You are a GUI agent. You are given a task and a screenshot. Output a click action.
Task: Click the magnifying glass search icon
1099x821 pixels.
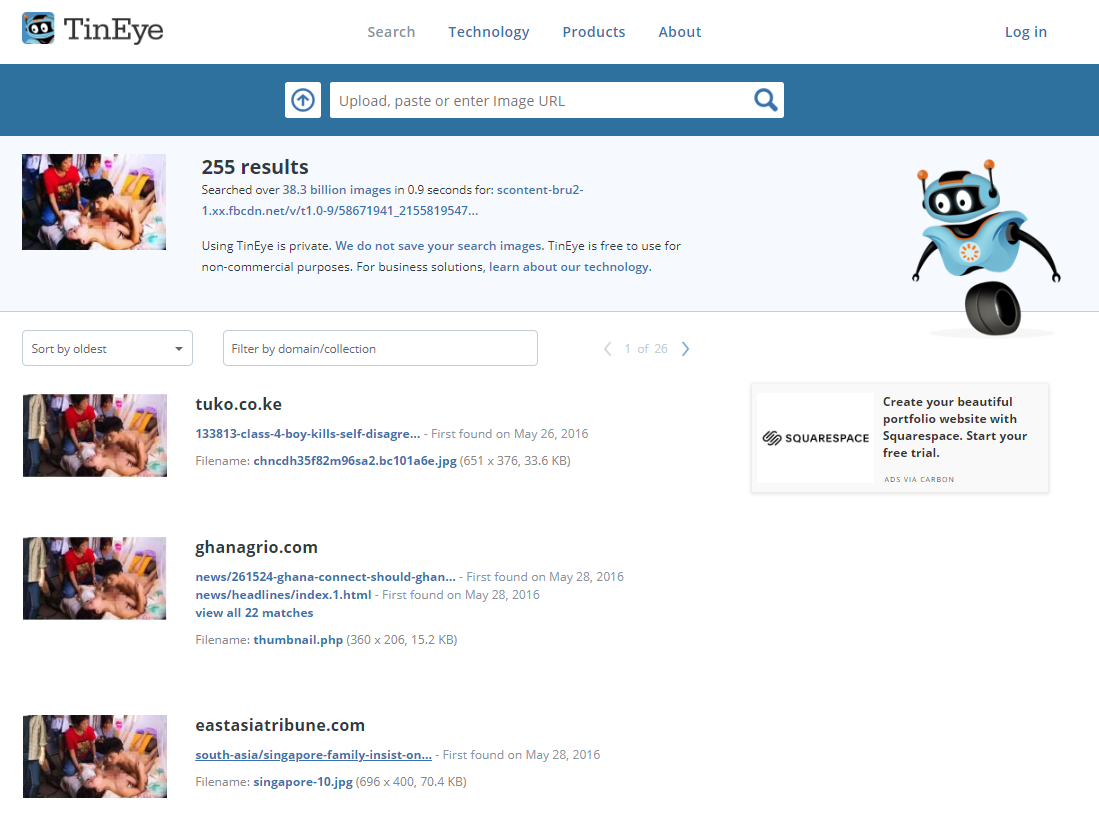pos(765,100)
